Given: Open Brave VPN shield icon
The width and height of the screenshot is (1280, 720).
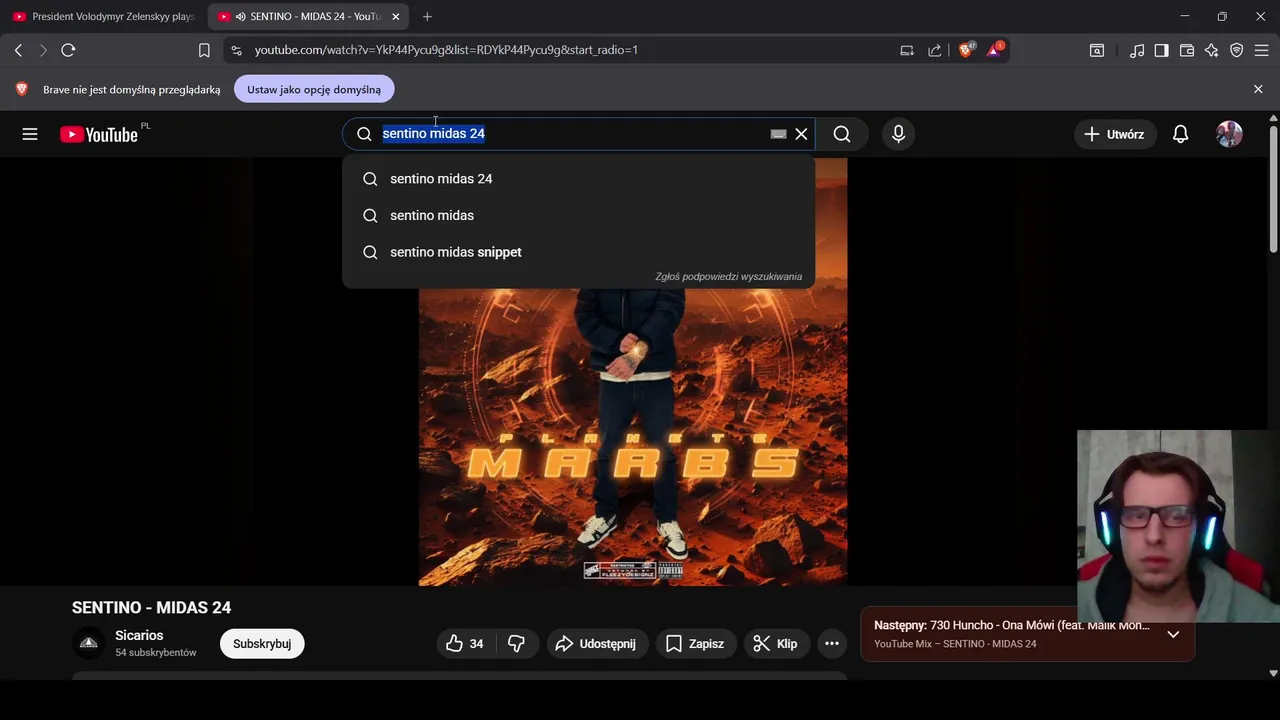Looking at the screenshot, I should coord(1237,50).
